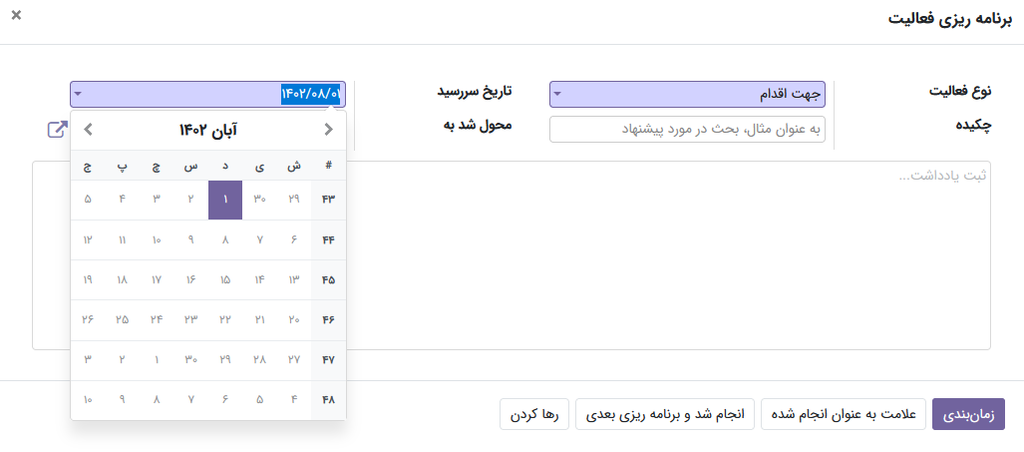Select highlighted day ۱ in week ۴۳

click(x=225, y=200)
